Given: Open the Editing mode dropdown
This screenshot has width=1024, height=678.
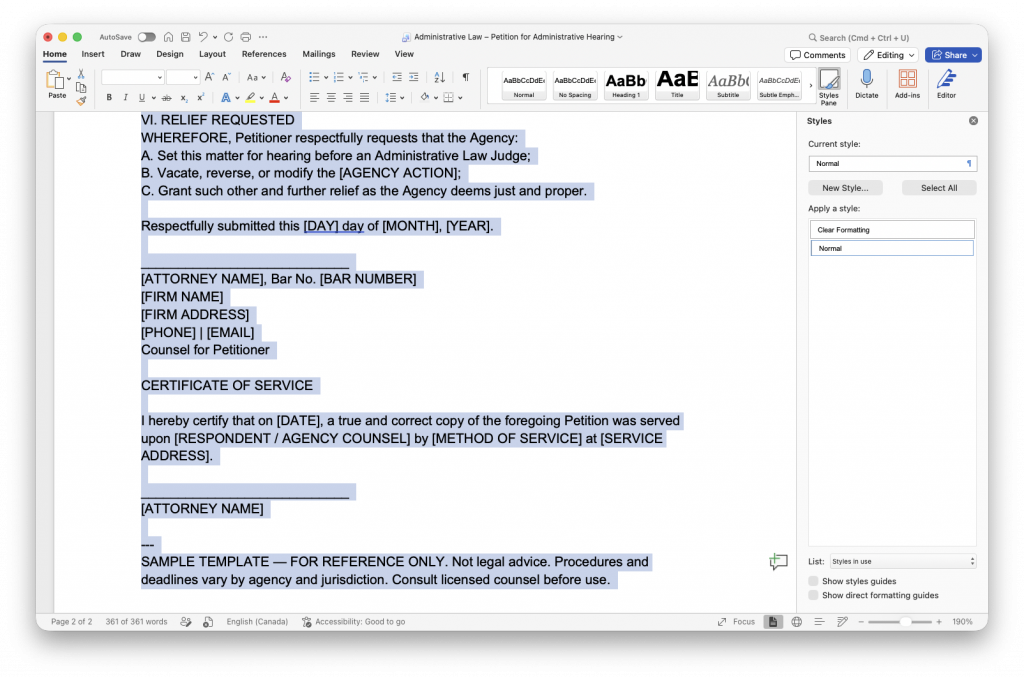Looking at the screenshot, I should coord(888,55).
